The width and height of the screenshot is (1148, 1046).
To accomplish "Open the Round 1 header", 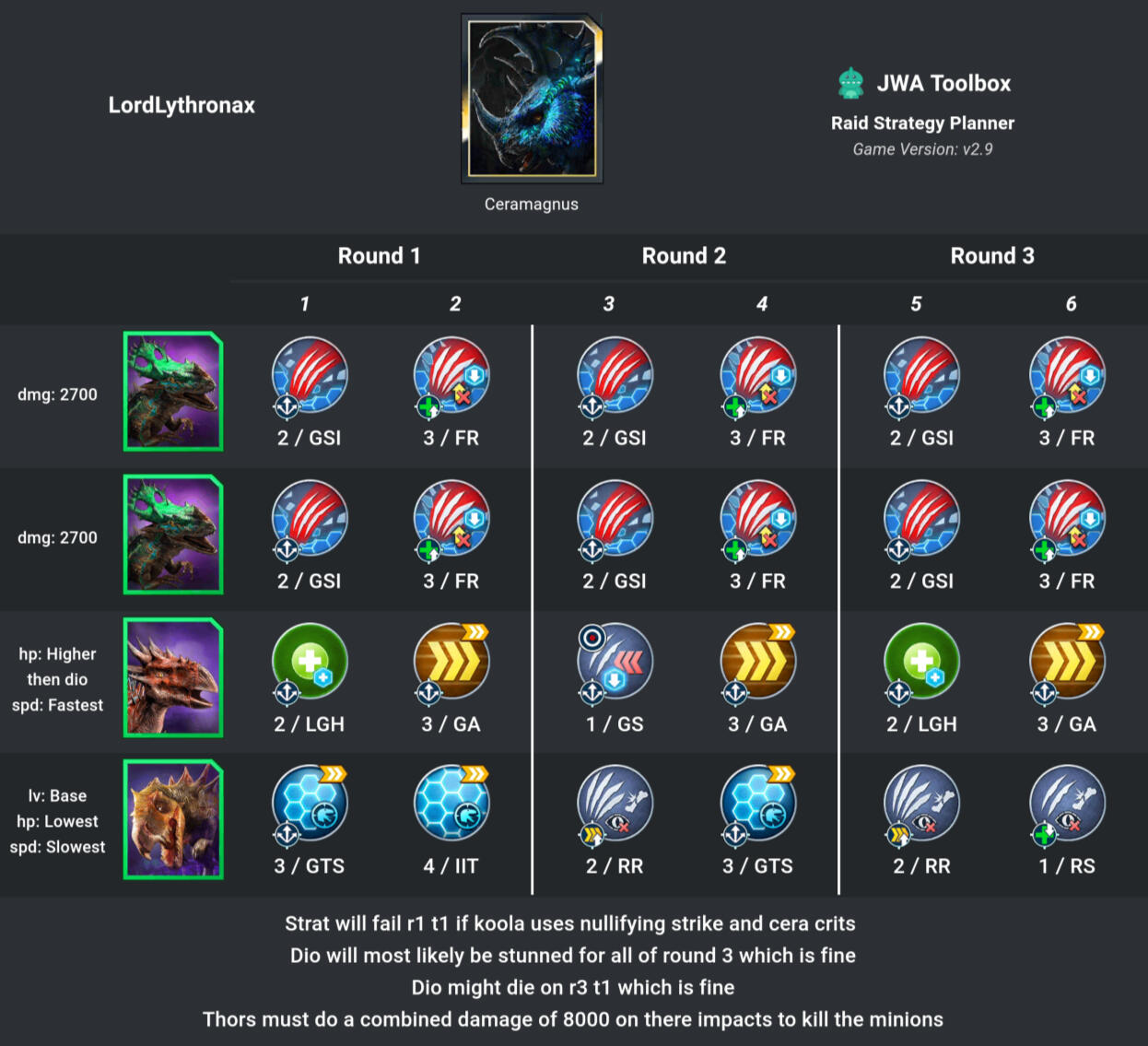I will coord(380,256).
